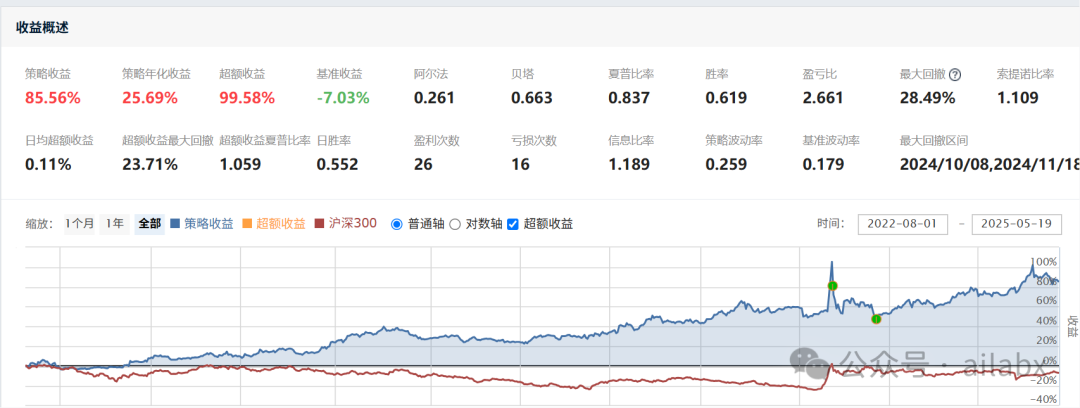Toggle the blue 策略收益 legend series

tap(202, 224)
